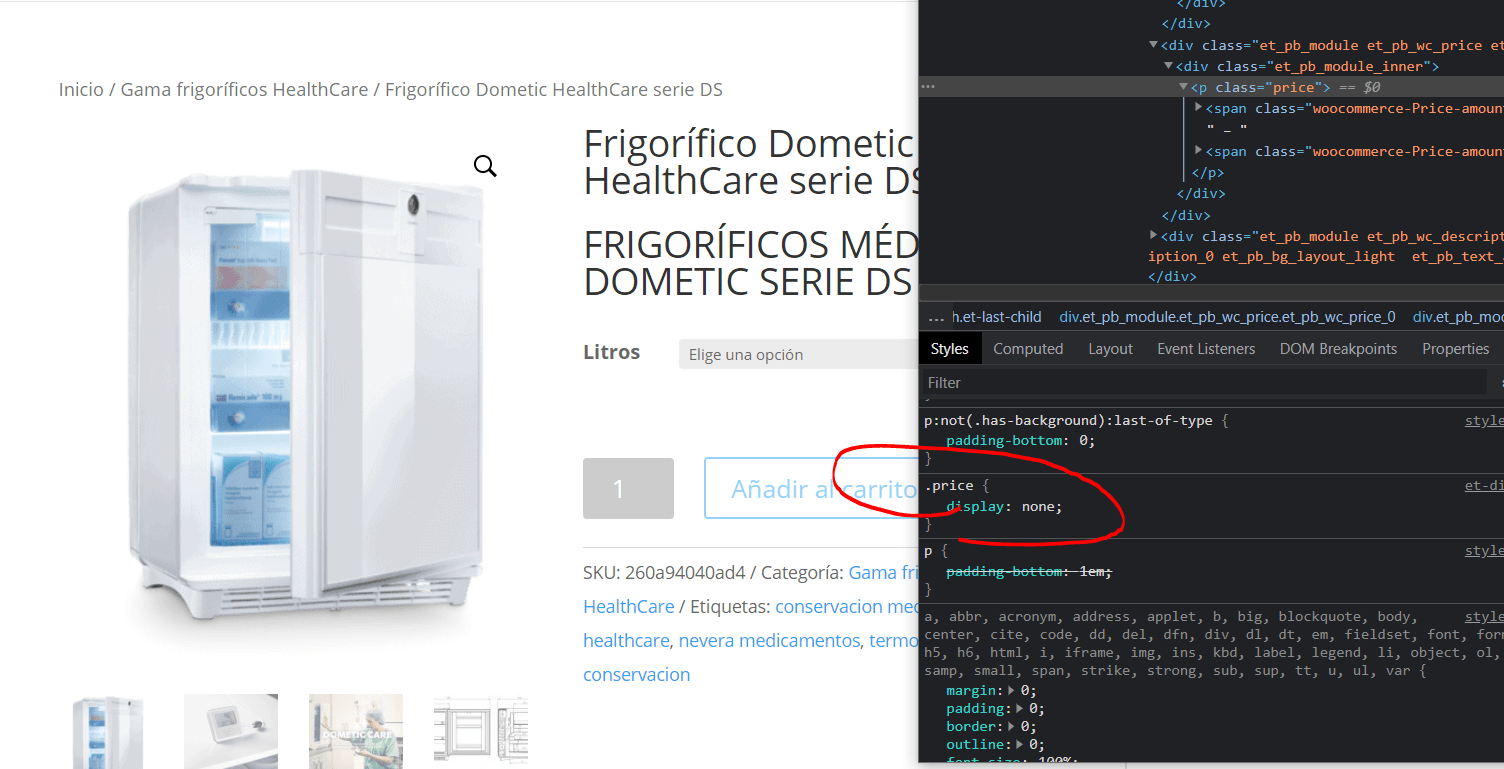
Task: Click the ellipsis at start of DevTools element breadcrumb
Action: coord(936,317)
